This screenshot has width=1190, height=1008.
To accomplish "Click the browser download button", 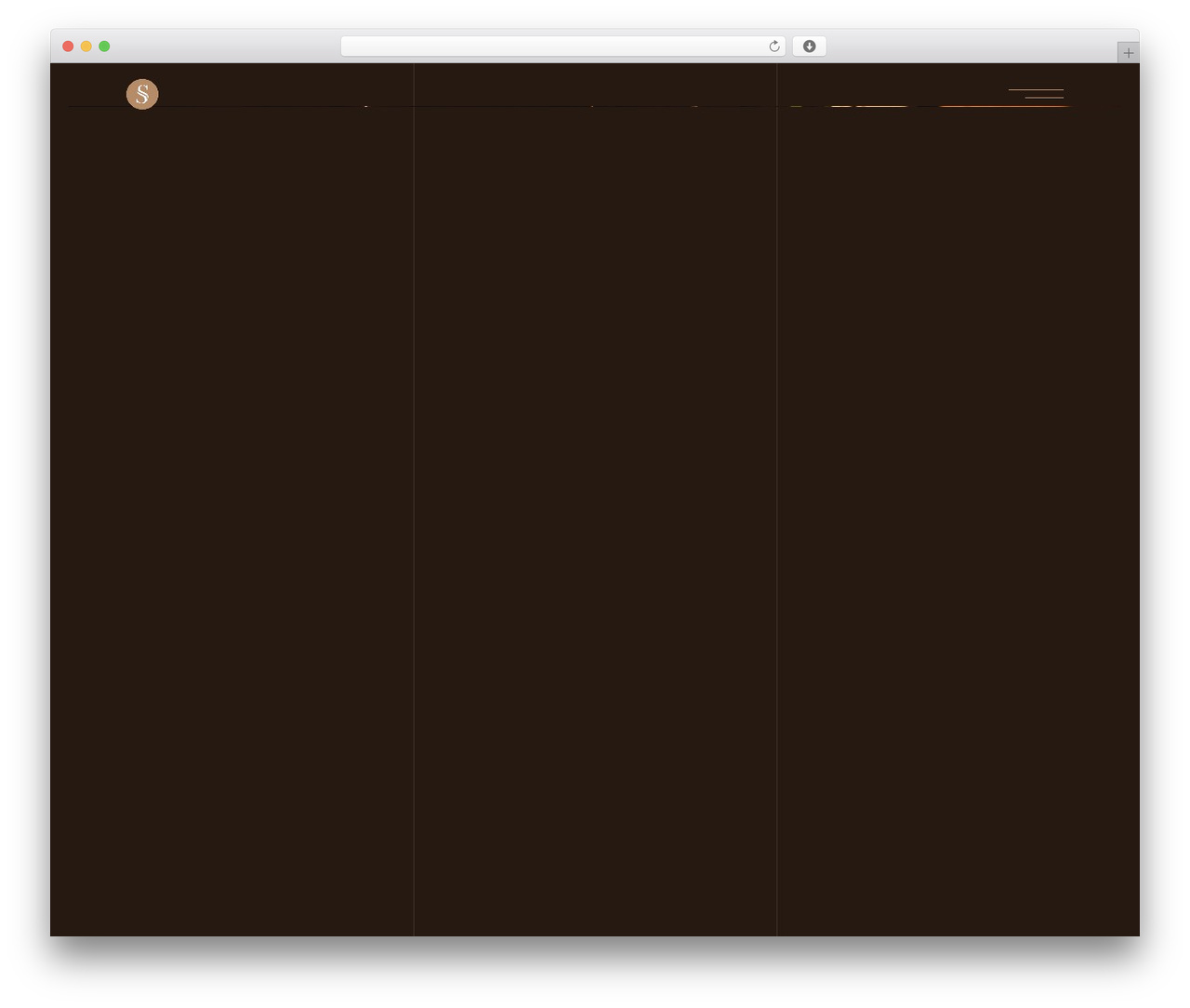I will [810, 46].
